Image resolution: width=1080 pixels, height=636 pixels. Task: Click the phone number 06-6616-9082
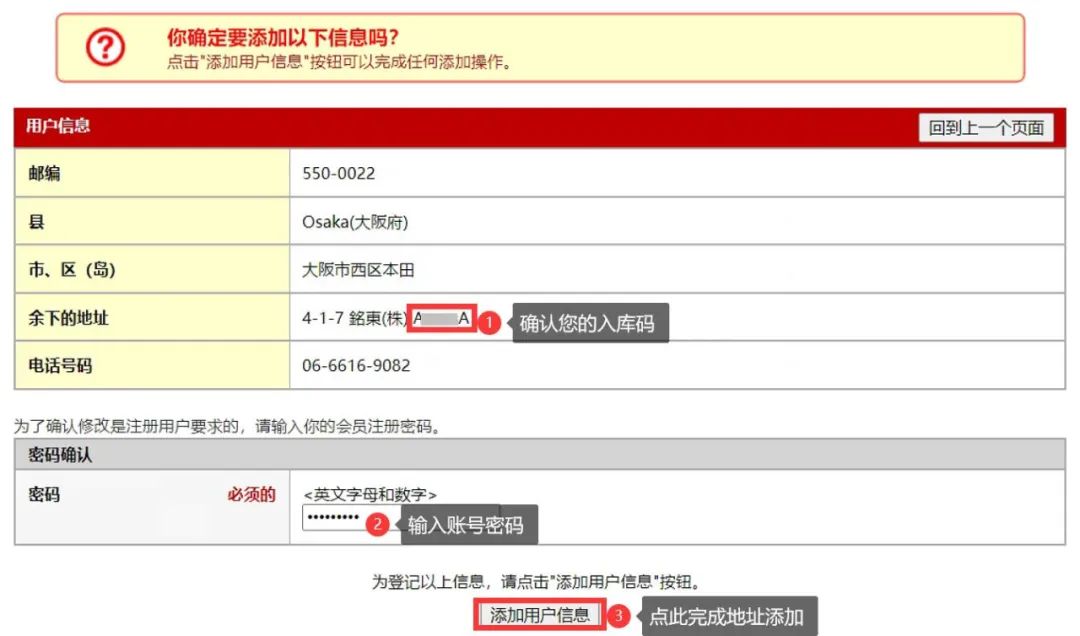pyautogui.click(x=352, y=366)
